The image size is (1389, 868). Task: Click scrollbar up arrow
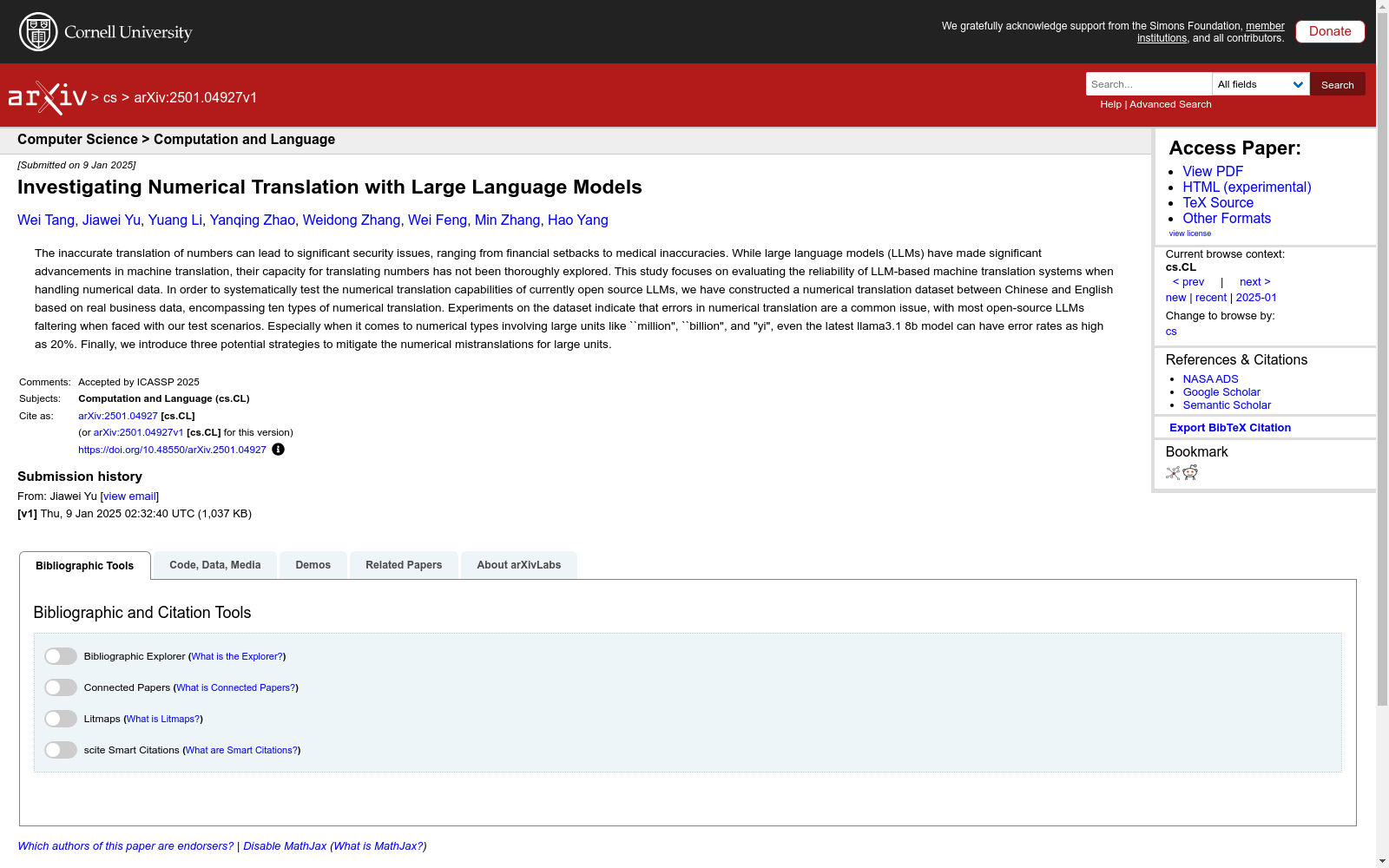1382,7
